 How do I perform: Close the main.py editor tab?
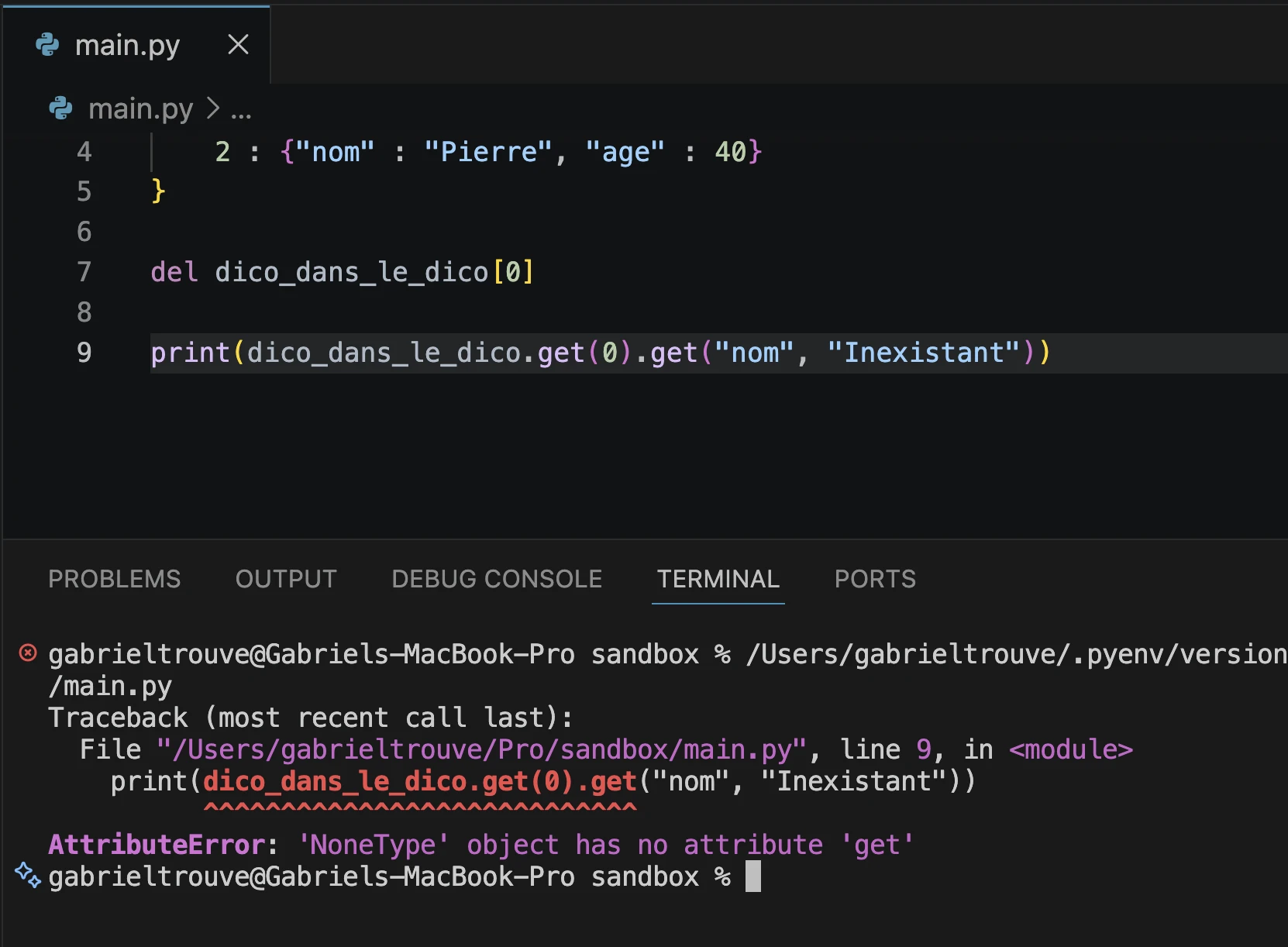coord(238,45)
